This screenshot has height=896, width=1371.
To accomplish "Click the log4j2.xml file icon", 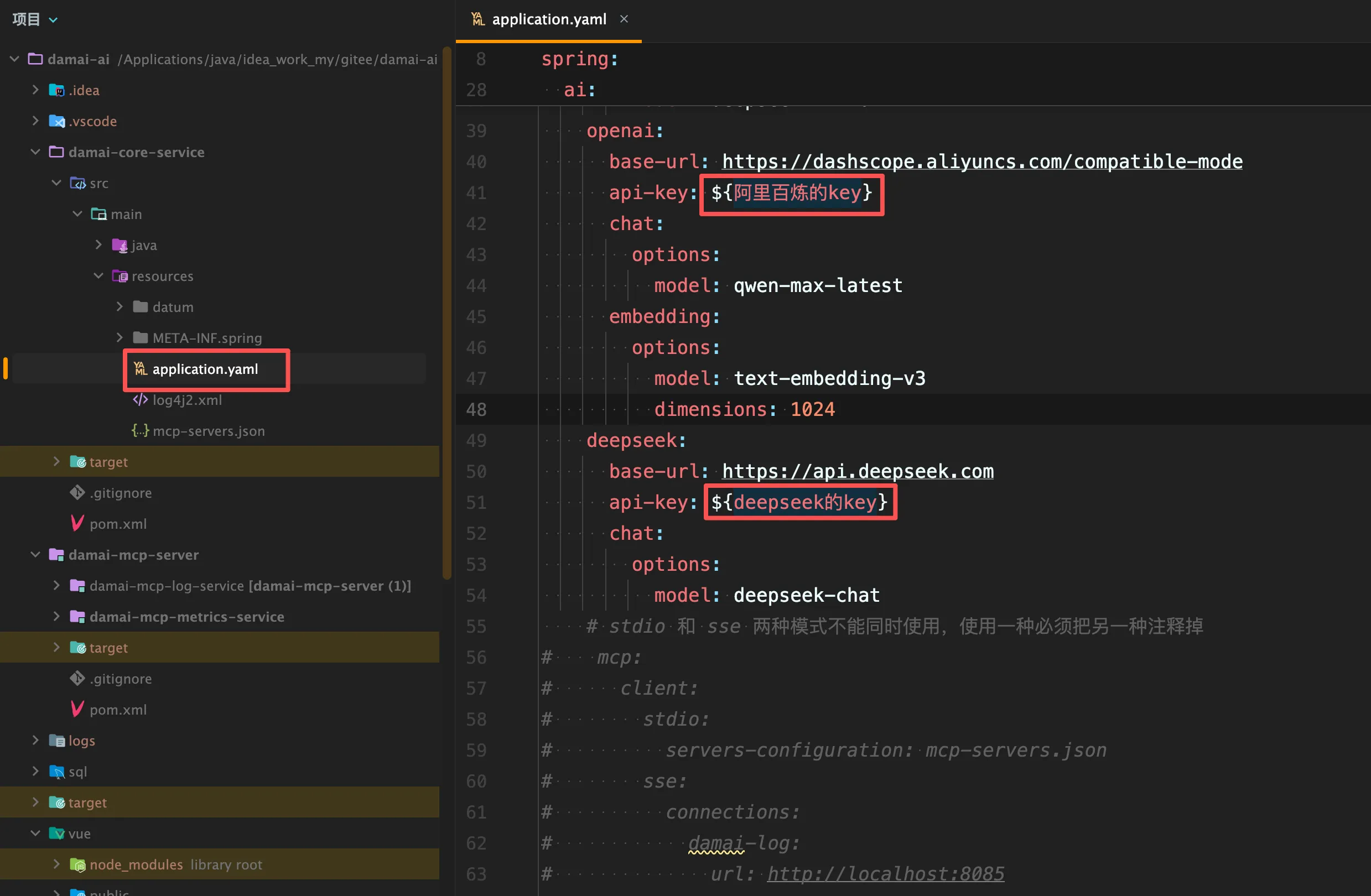I will pos(140,400).
